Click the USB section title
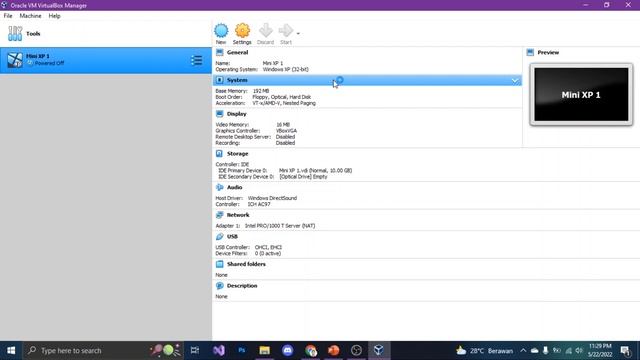This screenshot has width=640, height=360. tap(232, 236)
